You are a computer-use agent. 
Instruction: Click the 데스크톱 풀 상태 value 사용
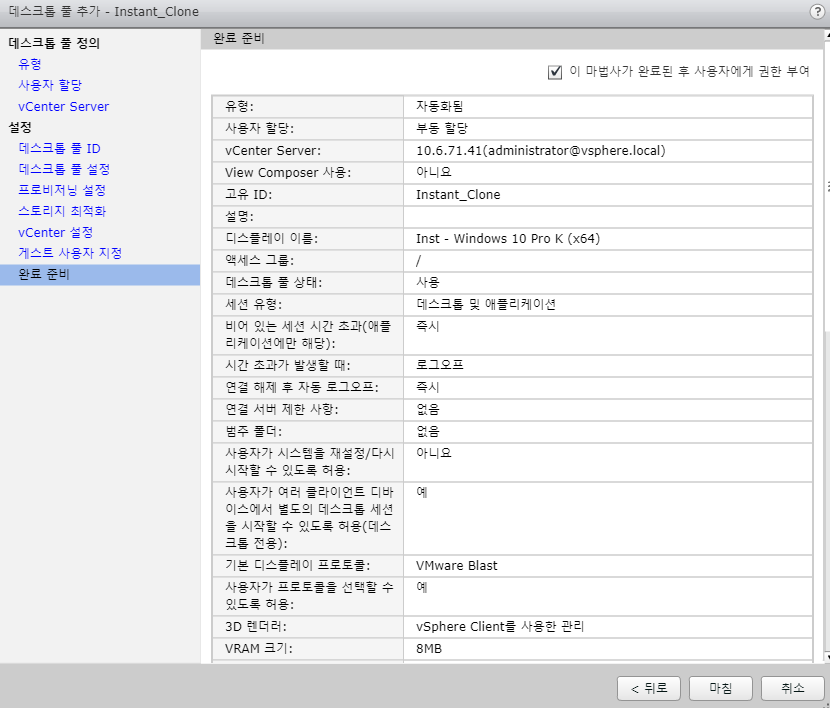pos(428,283)
